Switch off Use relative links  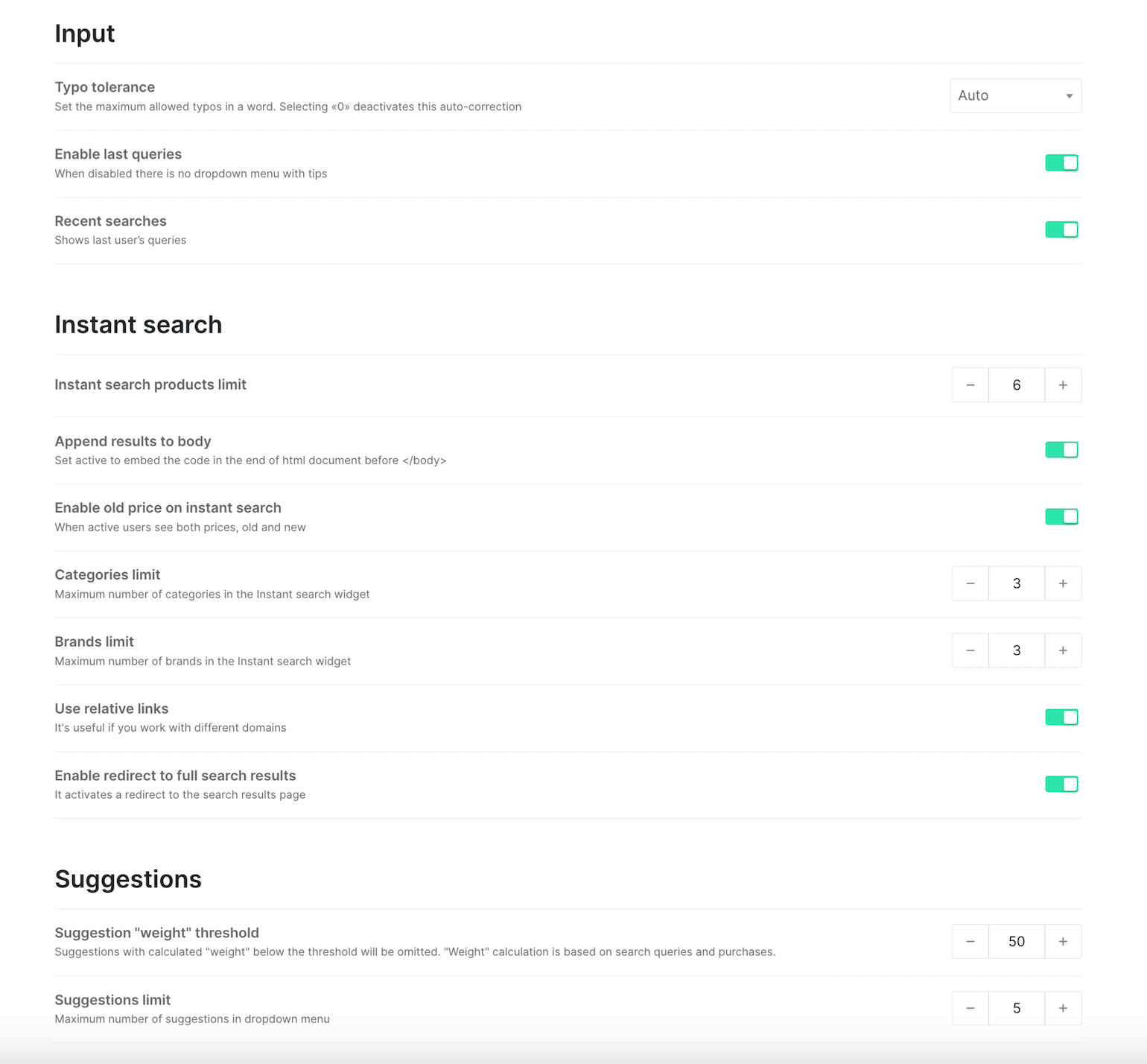[x=1061, y=717]
